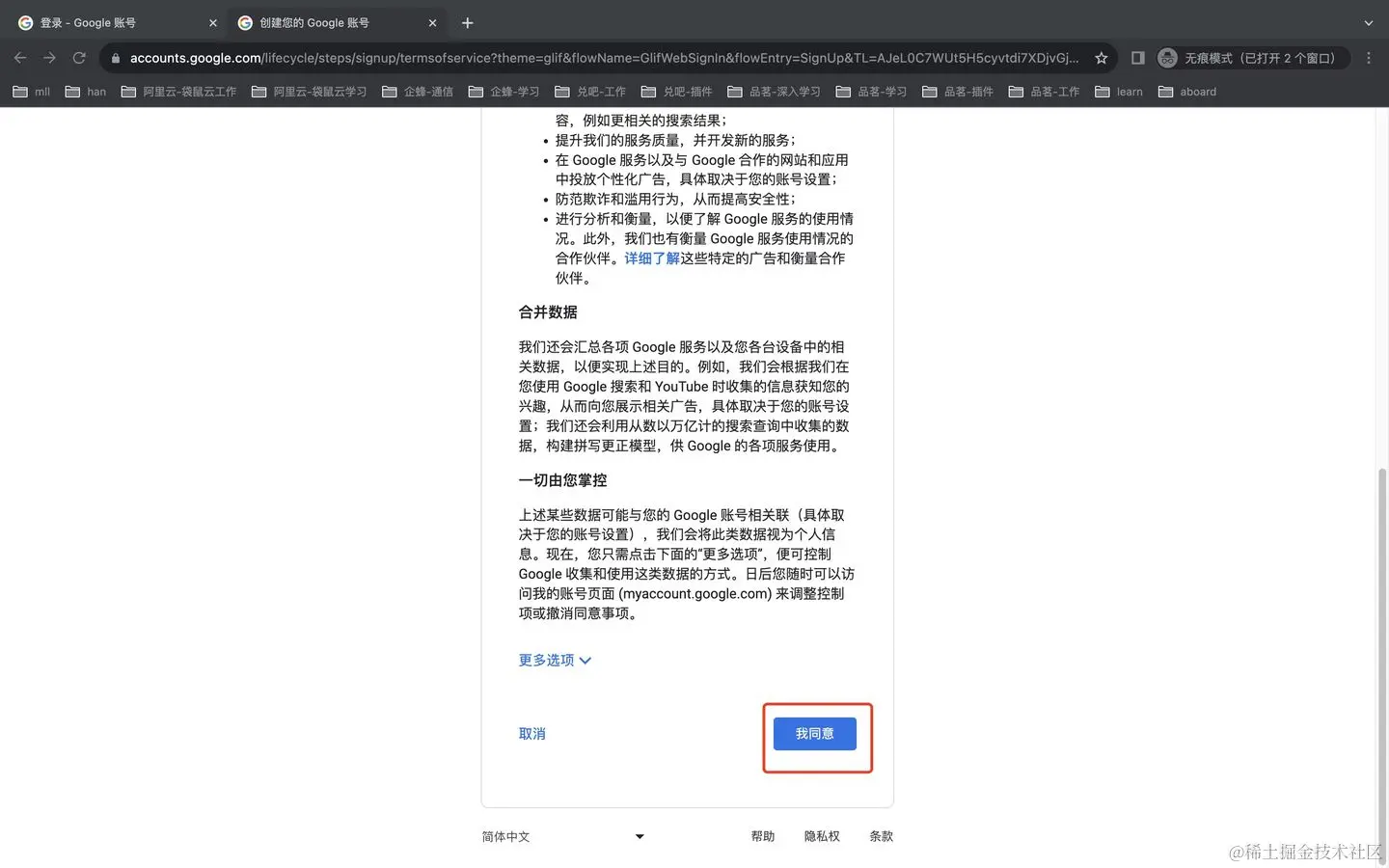The width and height of the screenshot is (1389, 868).
Task: Open a new tab with plus icon
Action: pos(468,22)
